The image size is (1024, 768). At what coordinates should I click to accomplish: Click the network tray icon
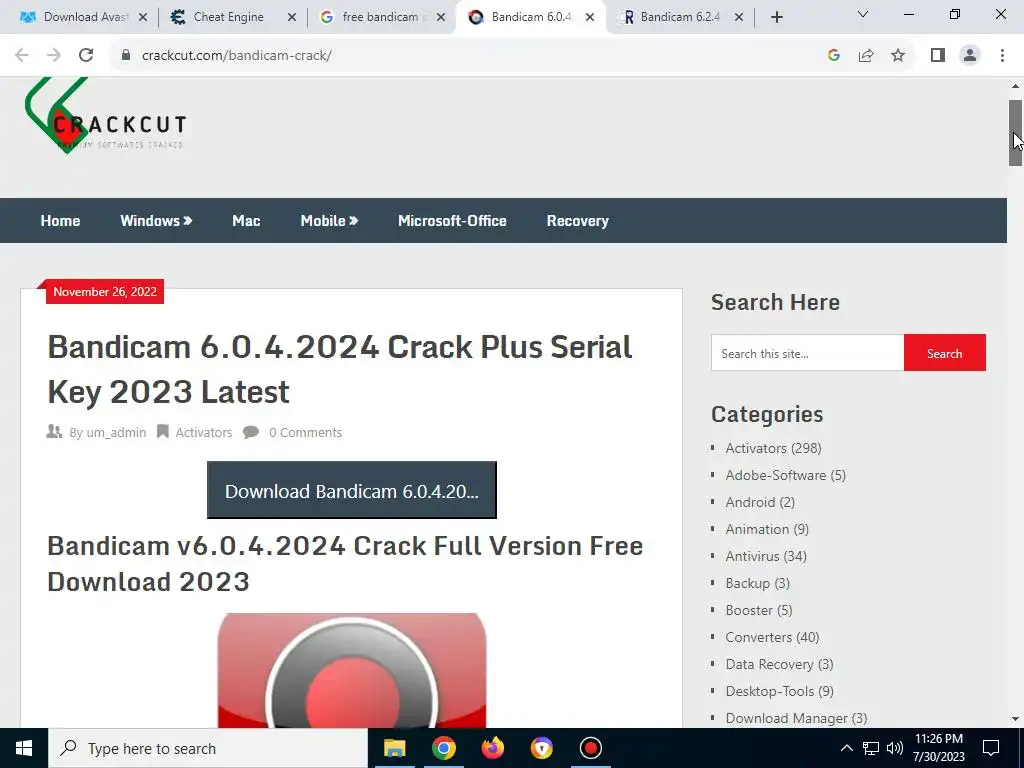click(x=871, y=748)
